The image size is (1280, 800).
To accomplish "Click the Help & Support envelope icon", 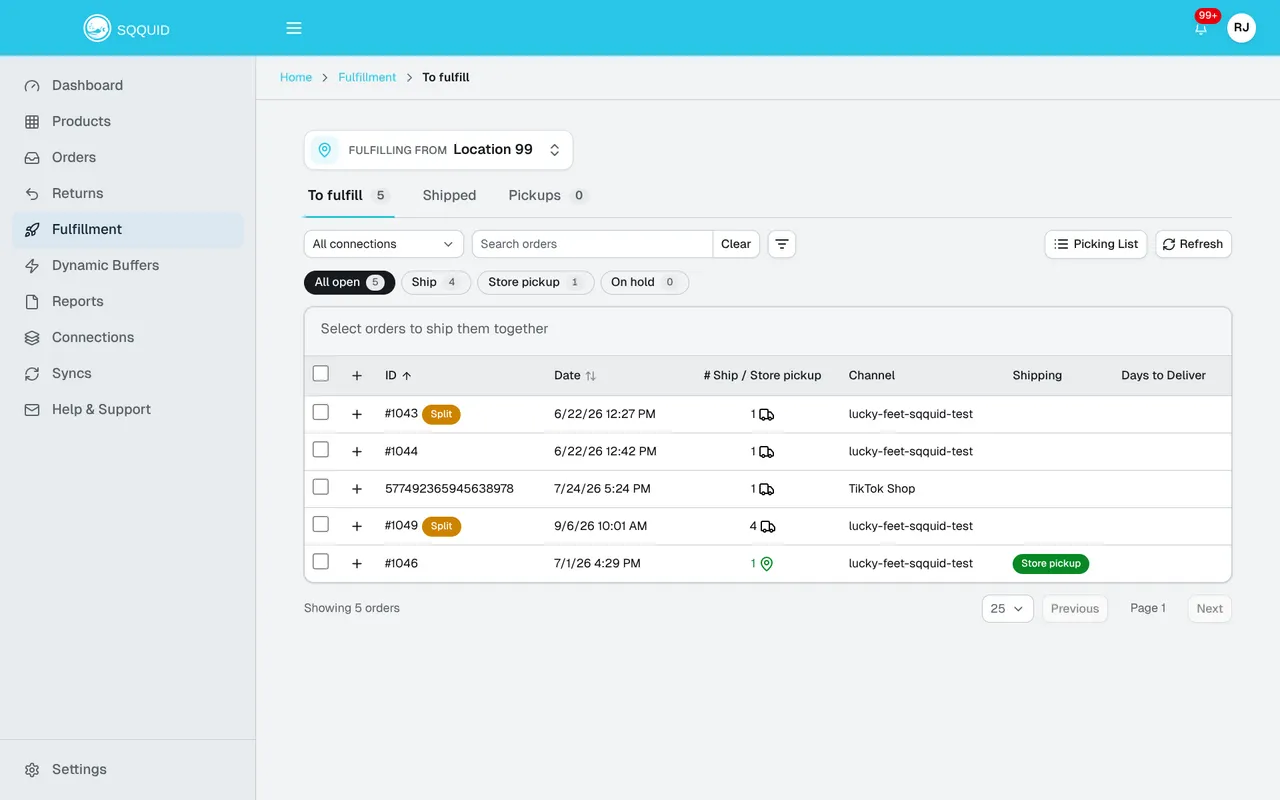I will coord(32,410).
